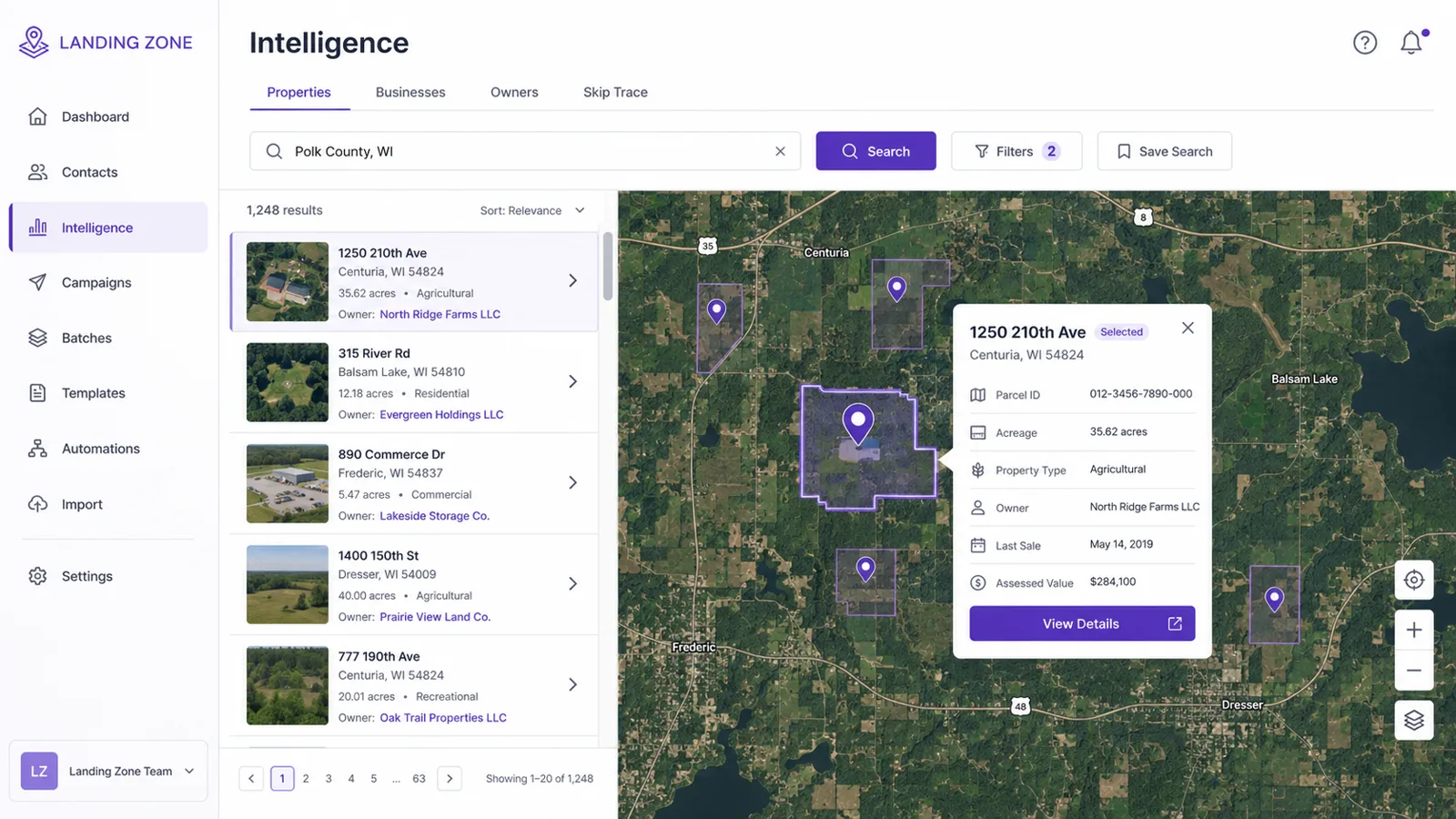Viewport: 1456px width, 819px height.
Task: Switch to the Businesses tab
Action: click(410, 92)
